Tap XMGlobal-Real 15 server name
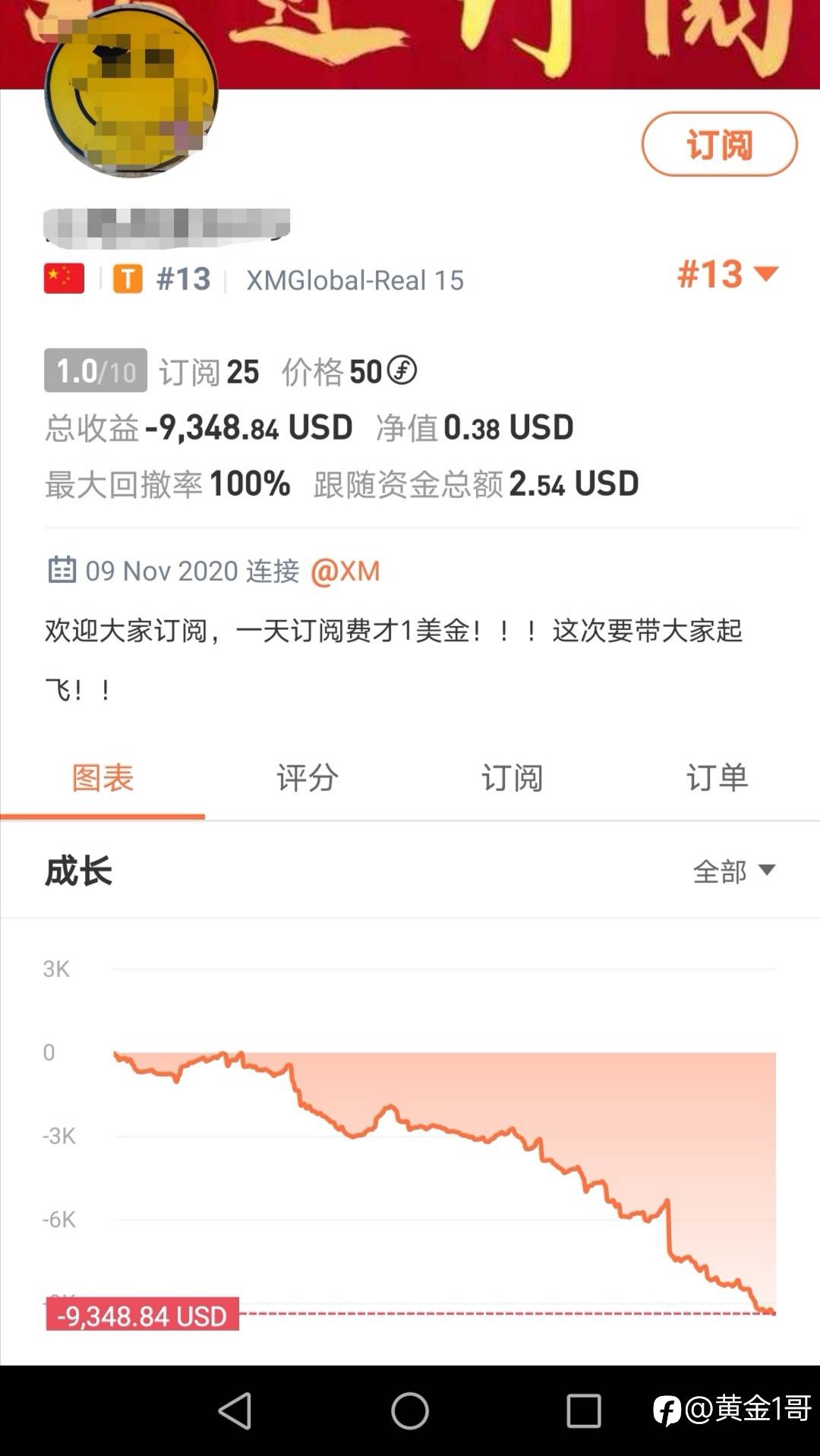This screenshot has width=820, height=1456. point(355,280)
